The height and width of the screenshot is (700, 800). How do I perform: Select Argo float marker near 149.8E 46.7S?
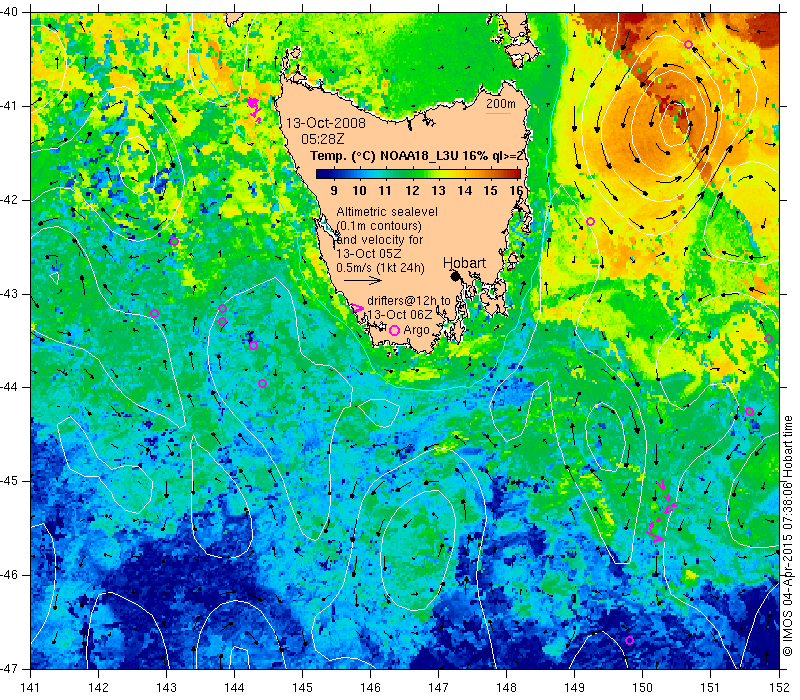630,640
